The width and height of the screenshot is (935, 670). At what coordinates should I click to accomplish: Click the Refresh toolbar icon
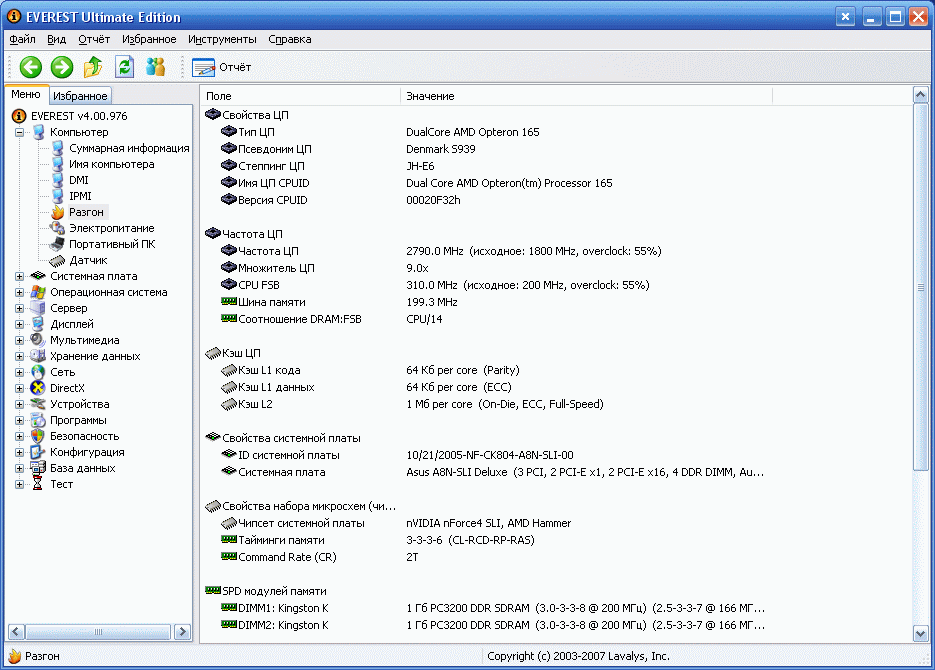(x=124, y=67)
